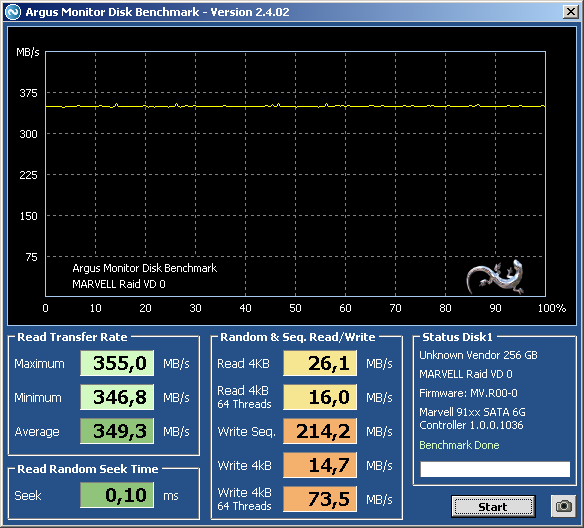Click the 100% x-axis label

[552, 308]
